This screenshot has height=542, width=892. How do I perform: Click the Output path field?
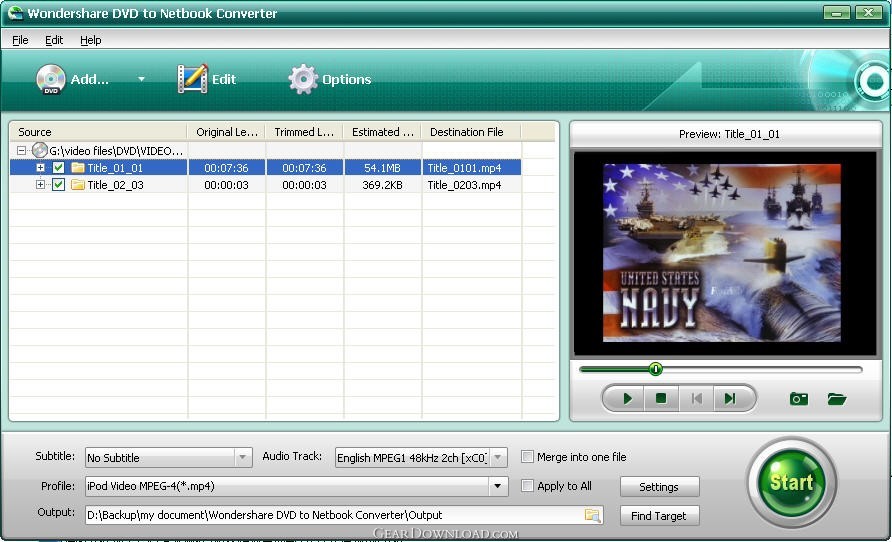pyautogui.click(x=344, y=515)
